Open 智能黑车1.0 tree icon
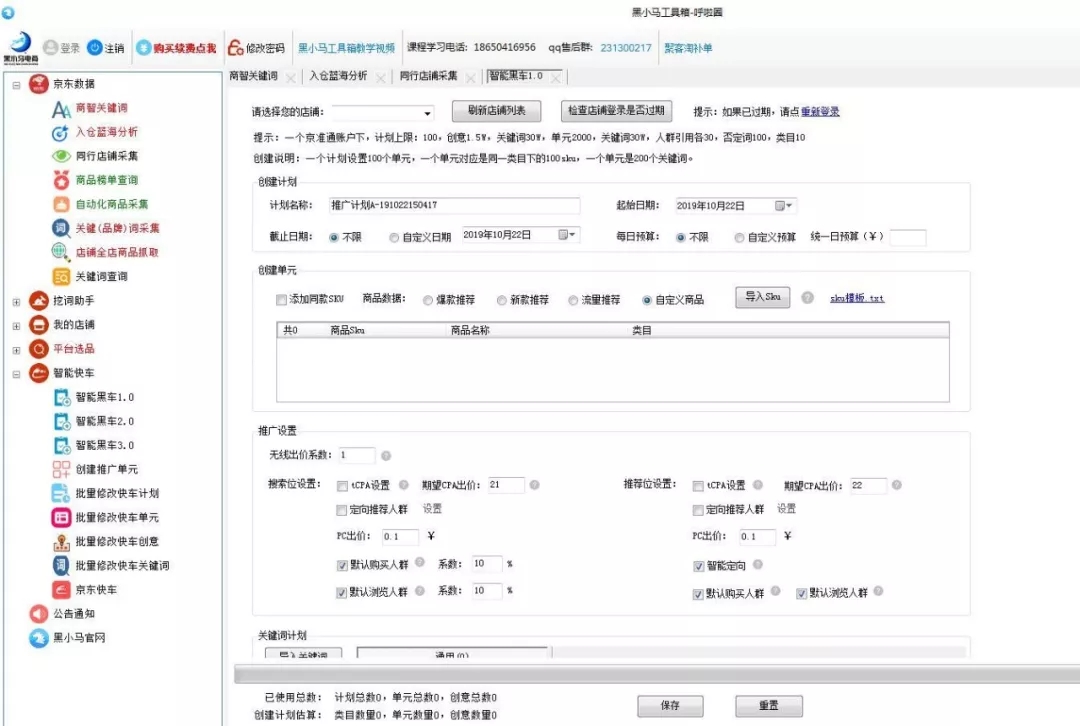 coord(62,397)
